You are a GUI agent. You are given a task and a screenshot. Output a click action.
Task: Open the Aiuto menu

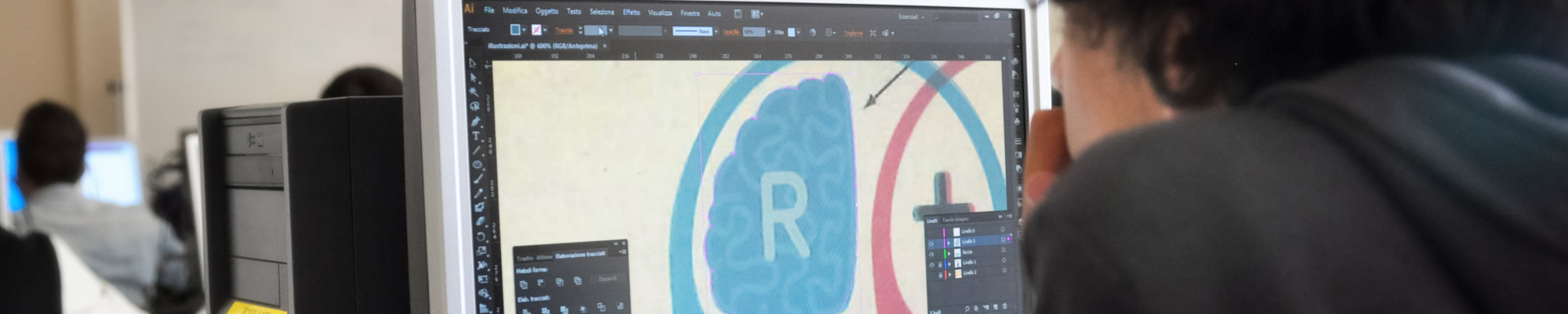pos(714,13)
